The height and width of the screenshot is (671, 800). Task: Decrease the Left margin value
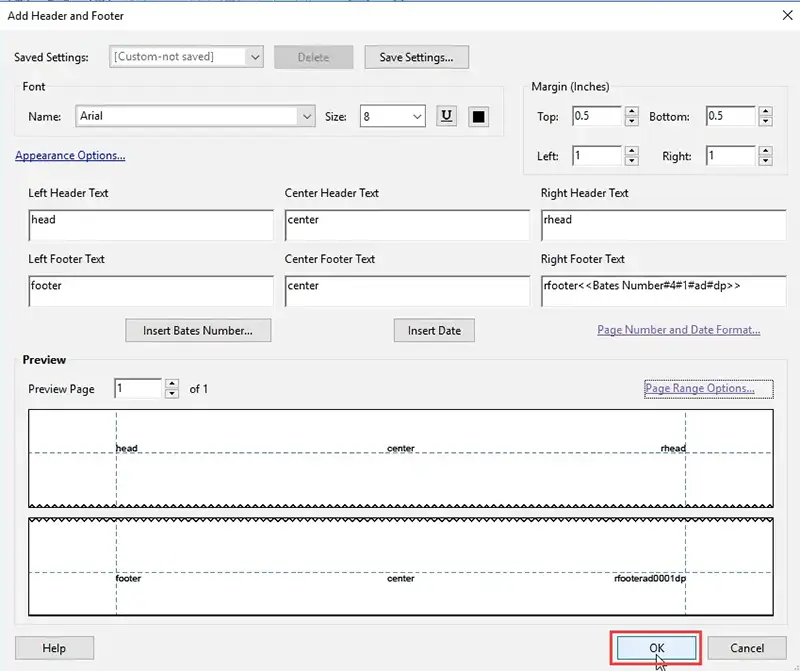(x=632, y=161)
